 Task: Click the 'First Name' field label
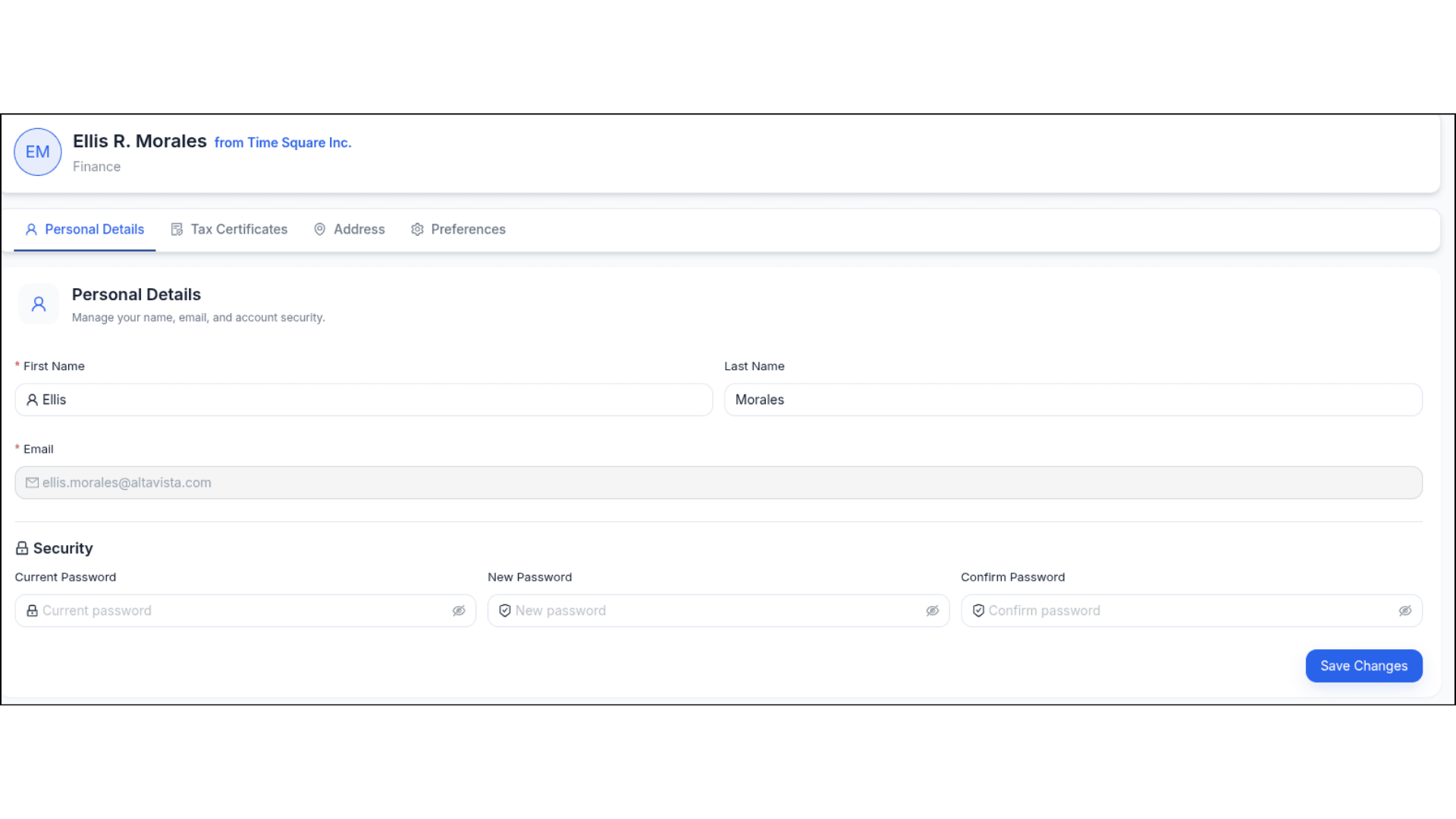tap(54, 366)
